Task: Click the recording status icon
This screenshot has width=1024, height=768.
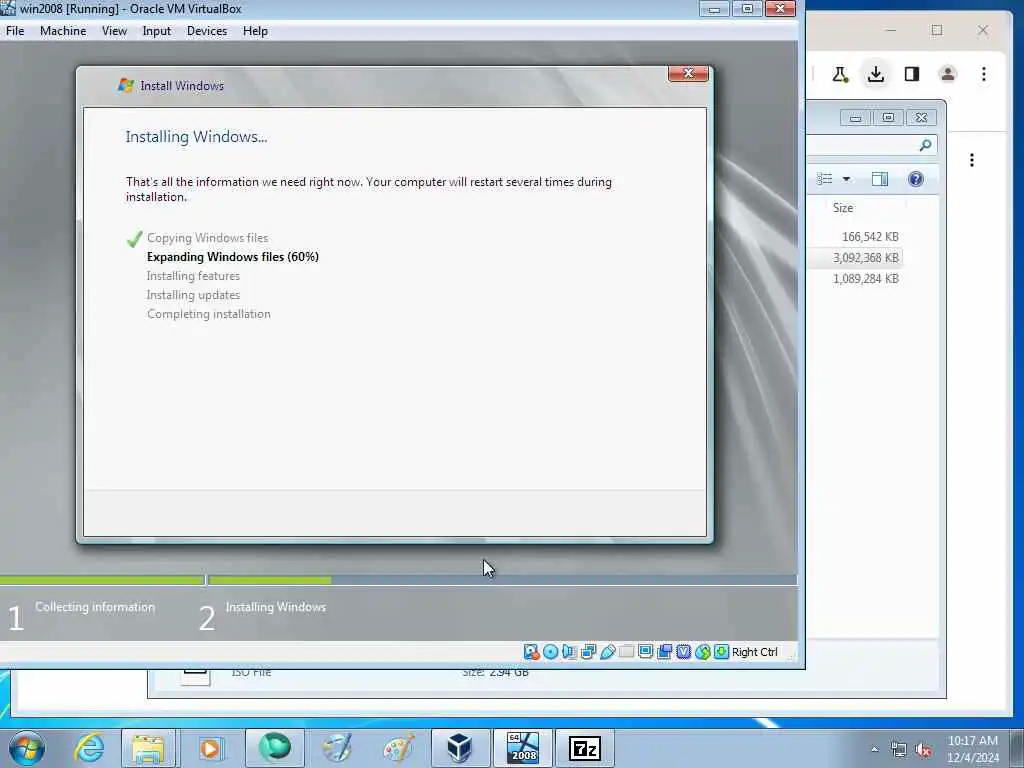Action: coord(664,652)
